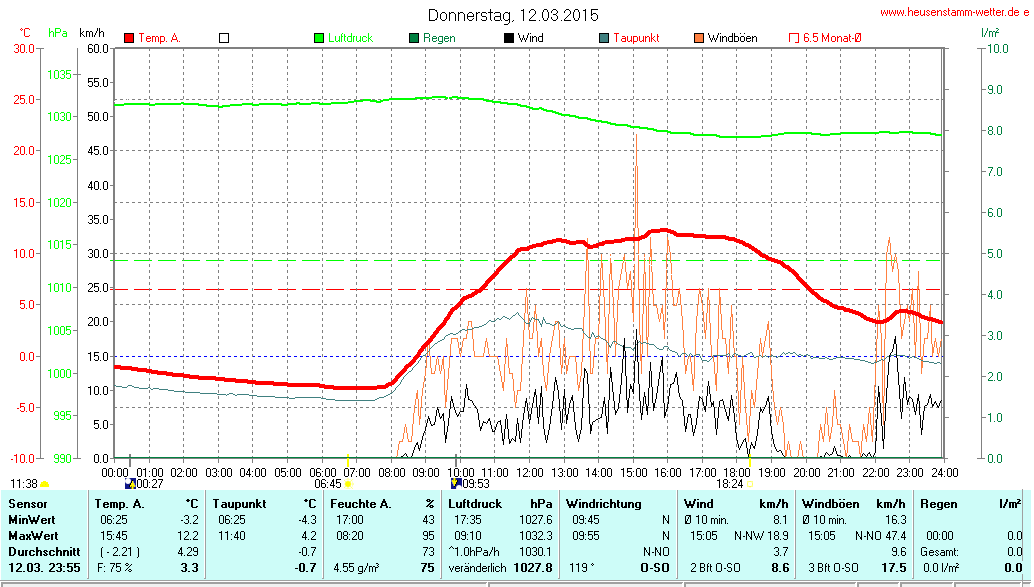Click the bright green Luftdruck color swatch
Screen dimensions: 1034x587
click(319, 38)
